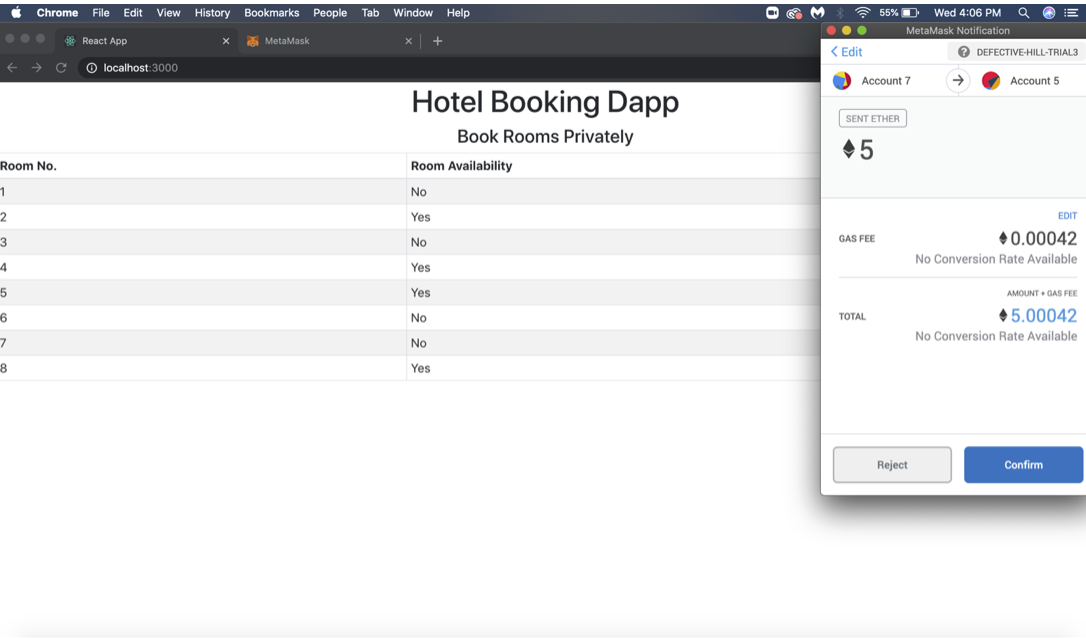Confirm the MetaMask transaction
The width and height of the screenshot is (1086, 638).
(x=1023, y=464)
